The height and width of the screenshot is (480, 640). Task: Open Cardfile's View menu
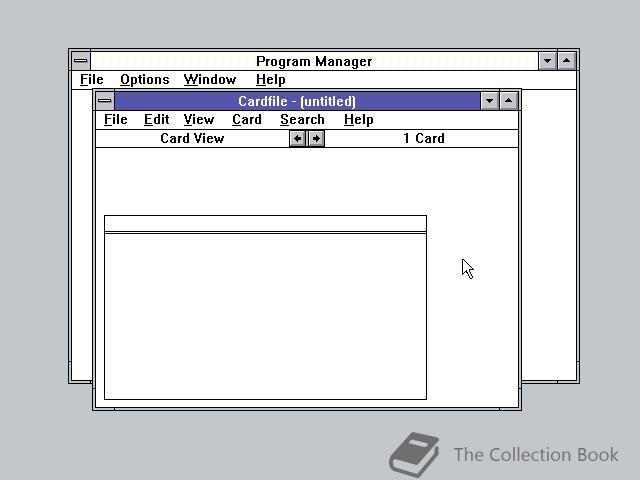199,120
